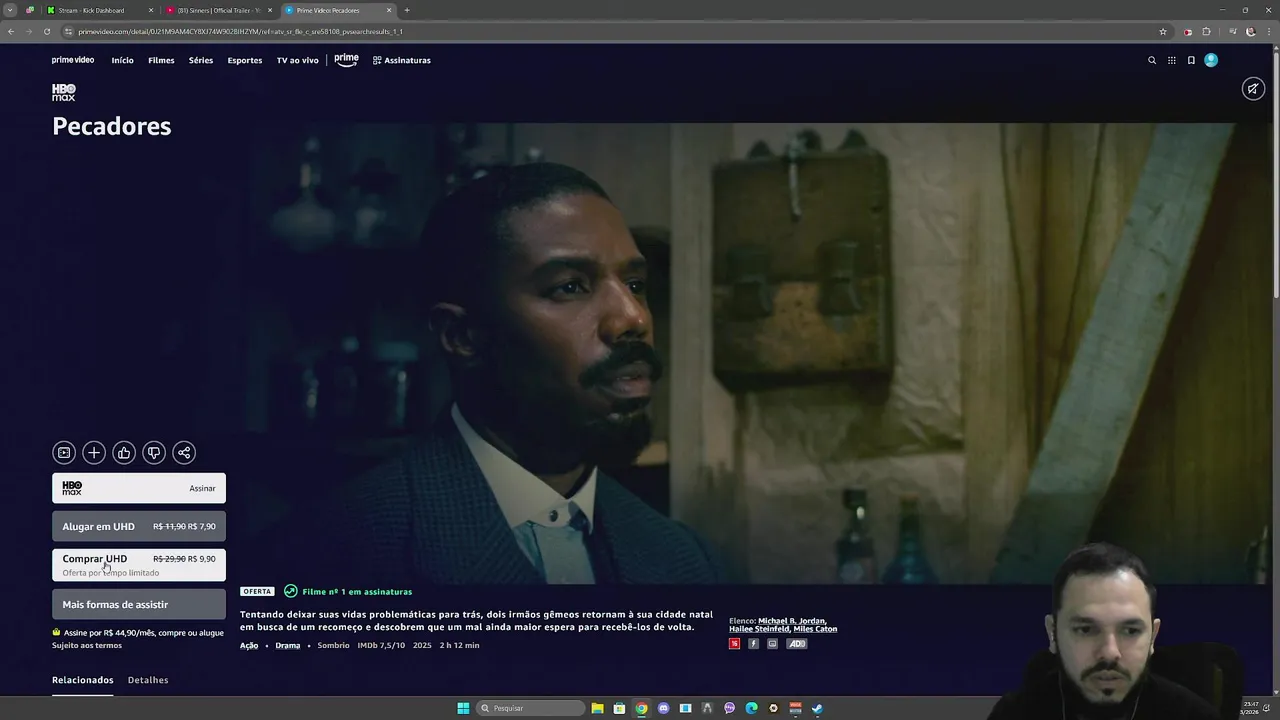Screen dimensions: 1280x720
Task: Open Mais formas de assistir
Action: [x=139, y=604]
